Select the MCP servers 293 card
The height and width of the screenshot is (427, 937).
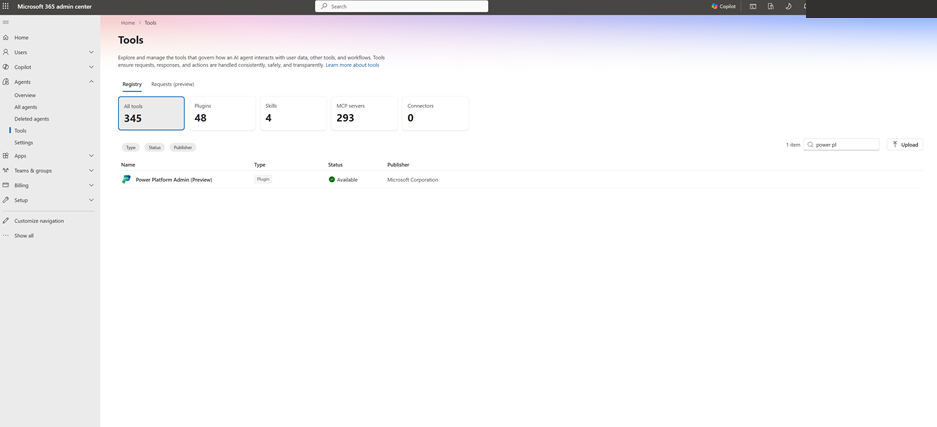[364, 113]
